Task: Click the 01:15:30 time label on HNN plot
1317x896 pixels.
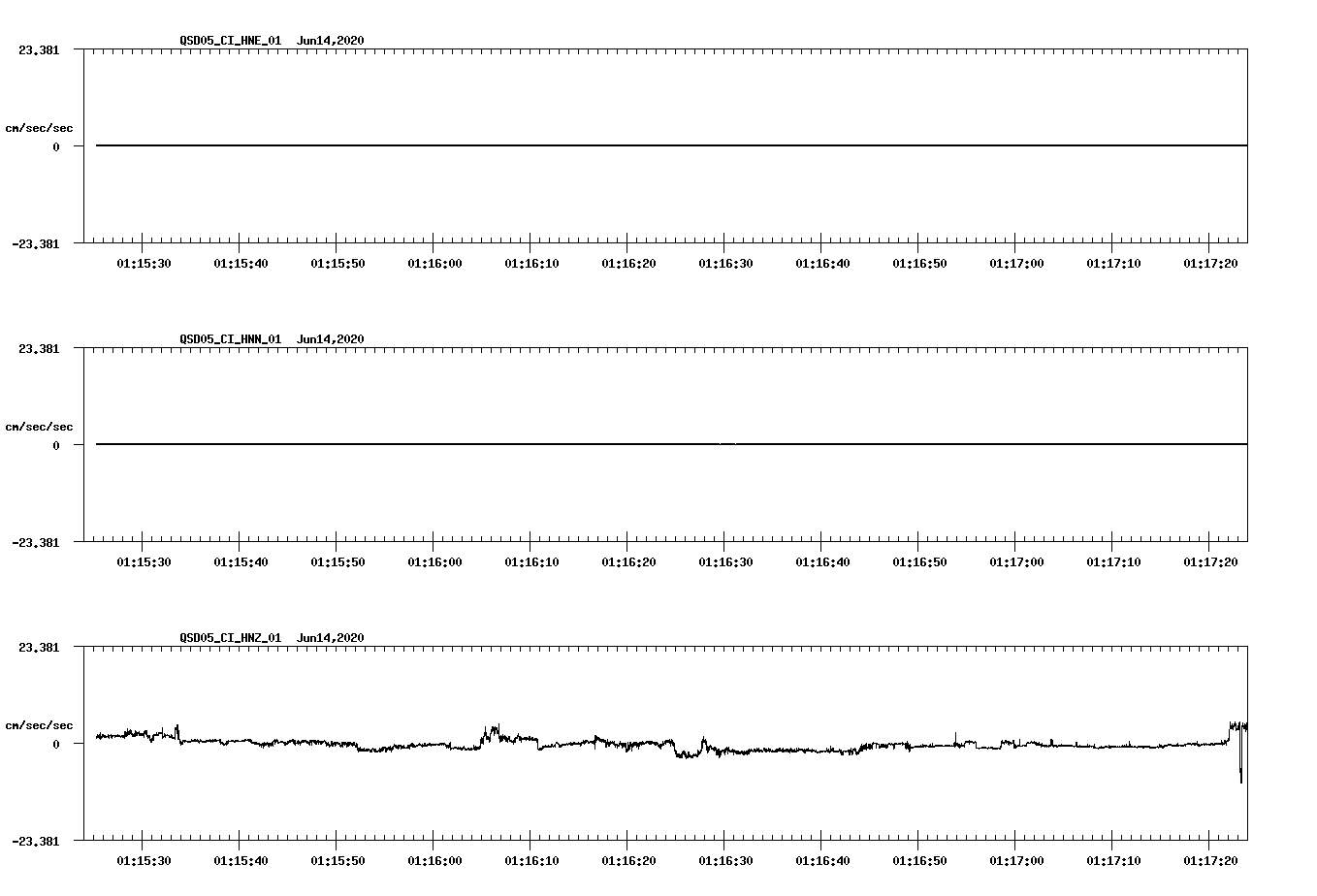Action: (144, 562)
